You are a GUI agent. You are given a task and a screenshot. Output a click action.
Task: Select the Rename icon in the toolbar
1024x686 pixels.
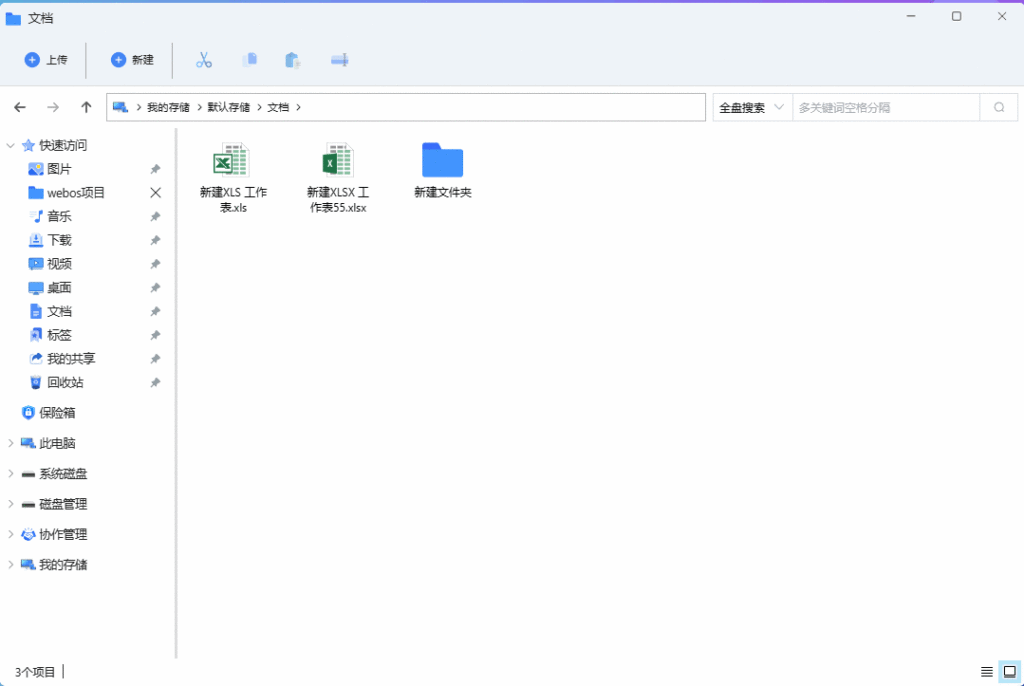click(339, 60)
